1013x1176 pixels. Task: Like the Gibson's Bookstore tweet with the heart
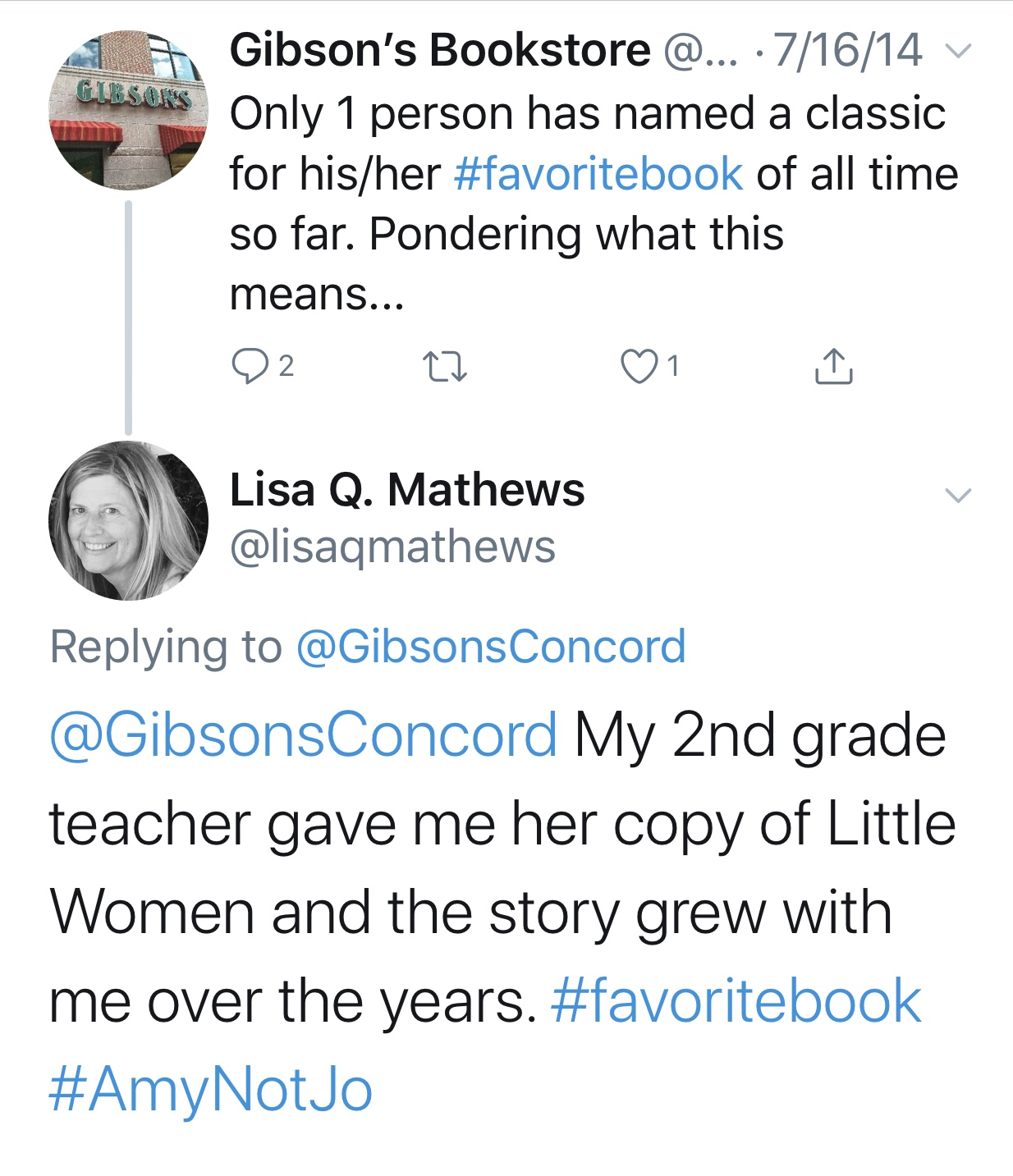[x=639, y=366]
